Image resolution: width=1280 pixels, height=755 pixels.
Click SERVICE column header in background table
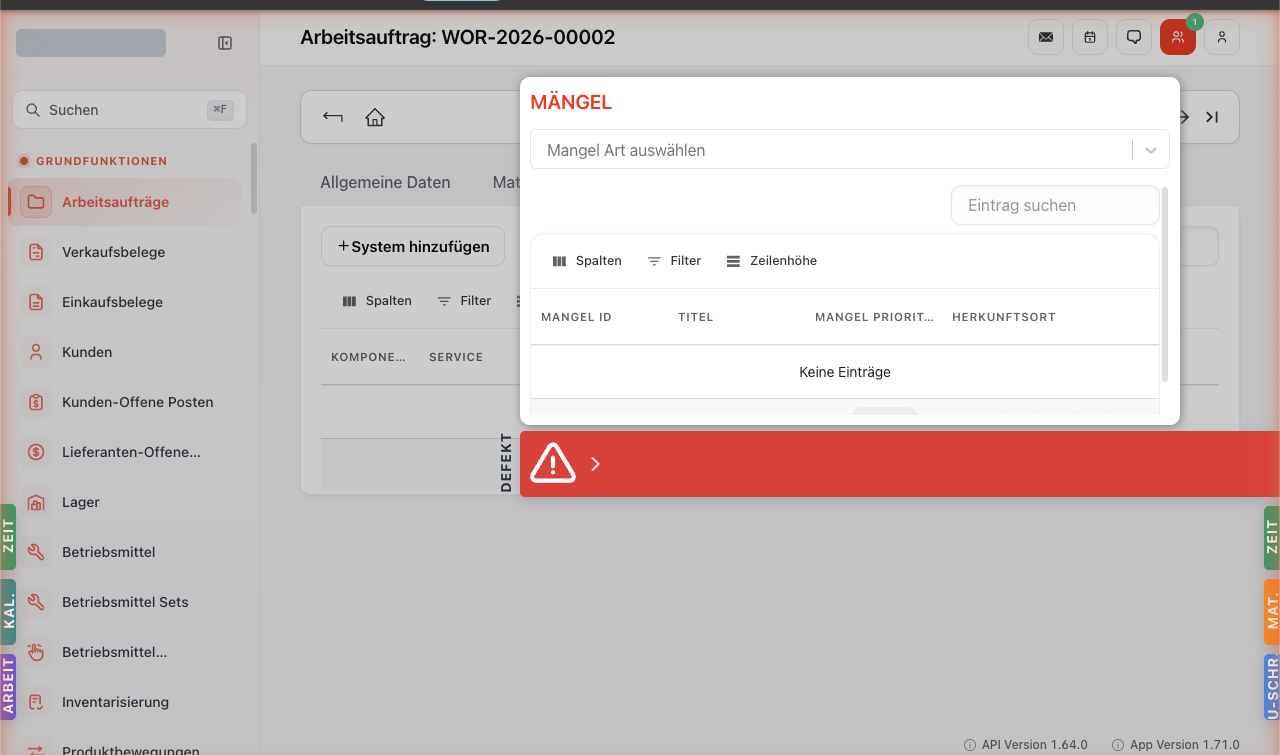pos(456,357)
